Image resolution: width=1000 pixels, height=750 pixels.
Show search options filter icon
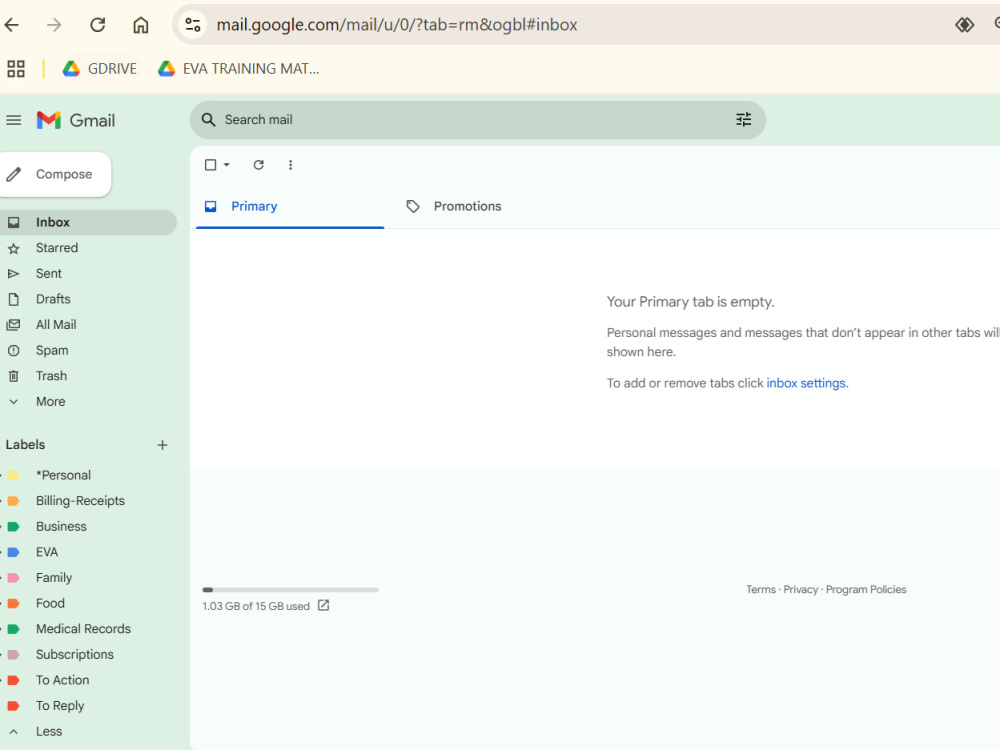[744, 120]
